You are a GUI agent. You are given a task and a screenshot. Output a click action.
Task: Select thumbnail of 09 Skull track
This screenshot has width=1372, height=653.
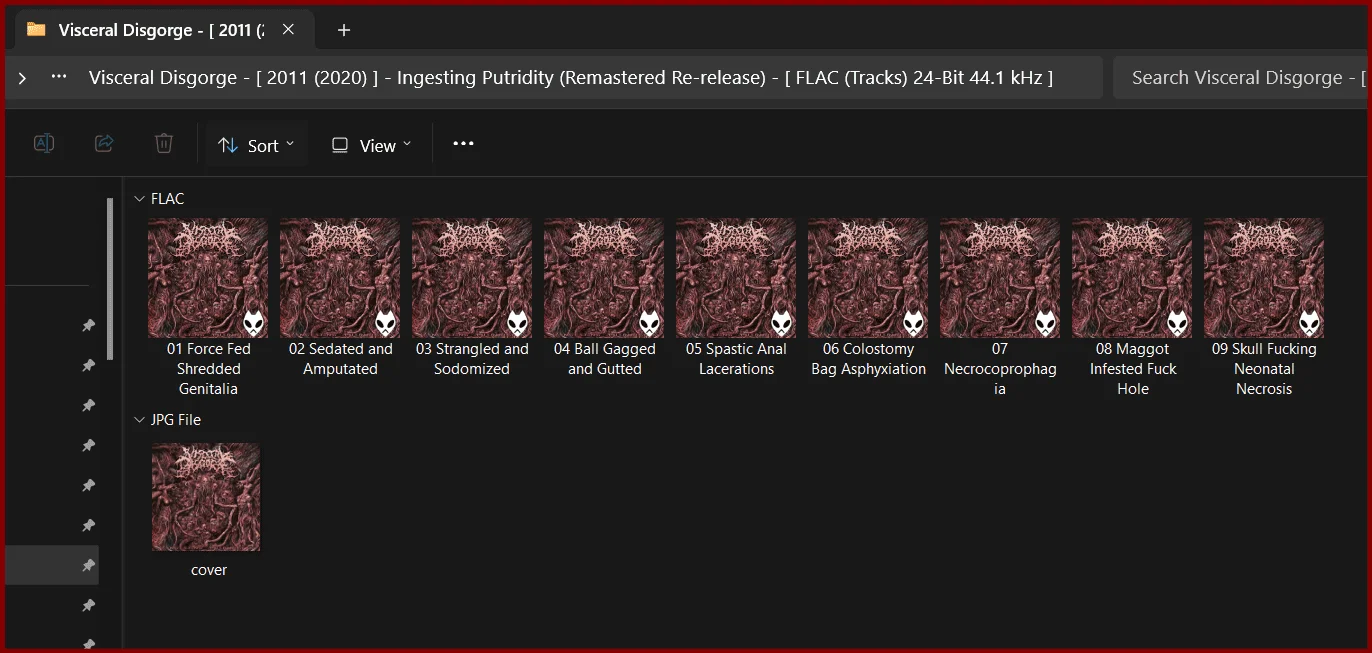(x=1264, y=278)
